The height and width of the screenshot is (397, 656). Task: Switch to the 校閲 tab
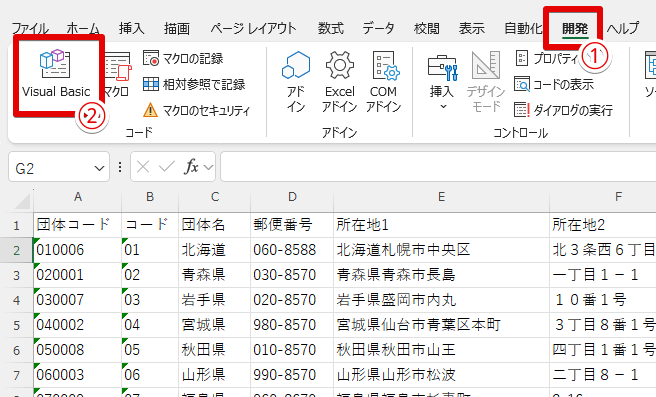pos(427,28)
